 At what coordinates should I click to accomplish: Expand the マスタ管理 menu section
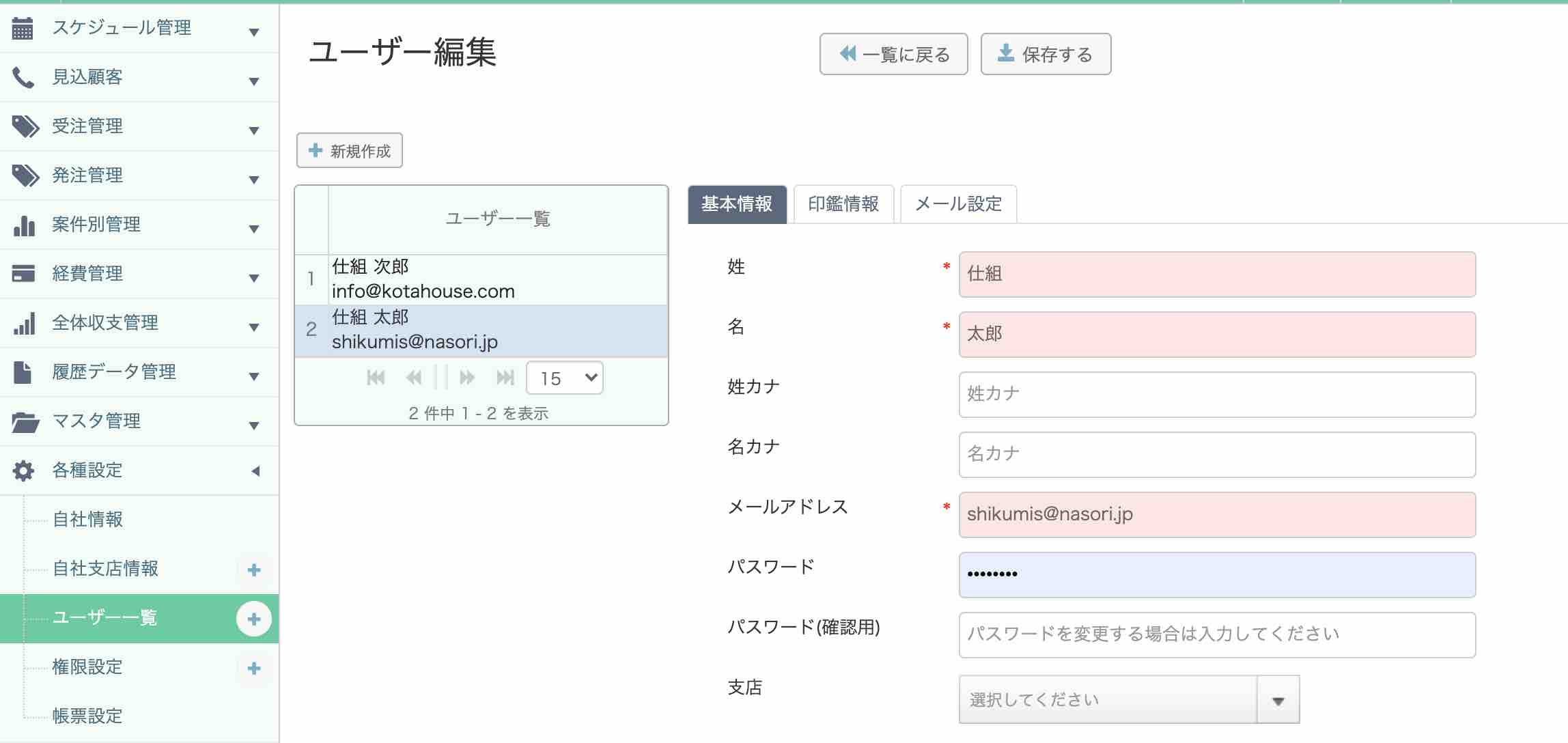tap(254, 425)
